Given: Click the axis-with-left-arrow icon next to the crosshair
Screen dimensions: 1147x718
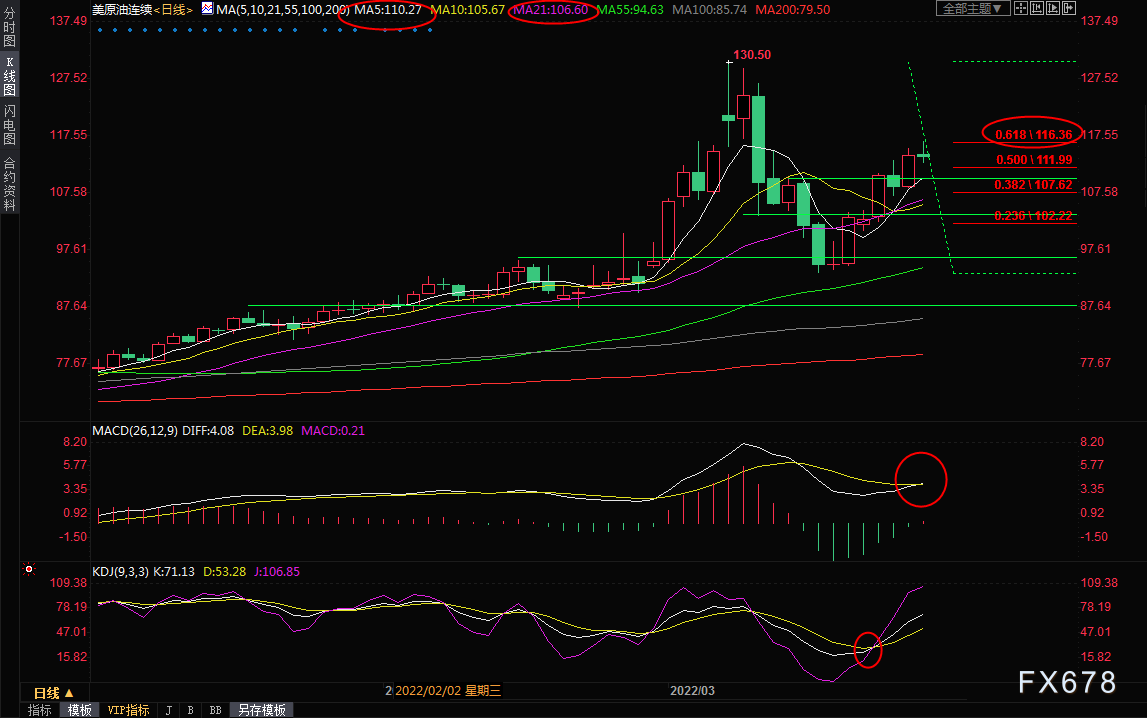Looking at the screenshot, I should (x=1037, y=8).
